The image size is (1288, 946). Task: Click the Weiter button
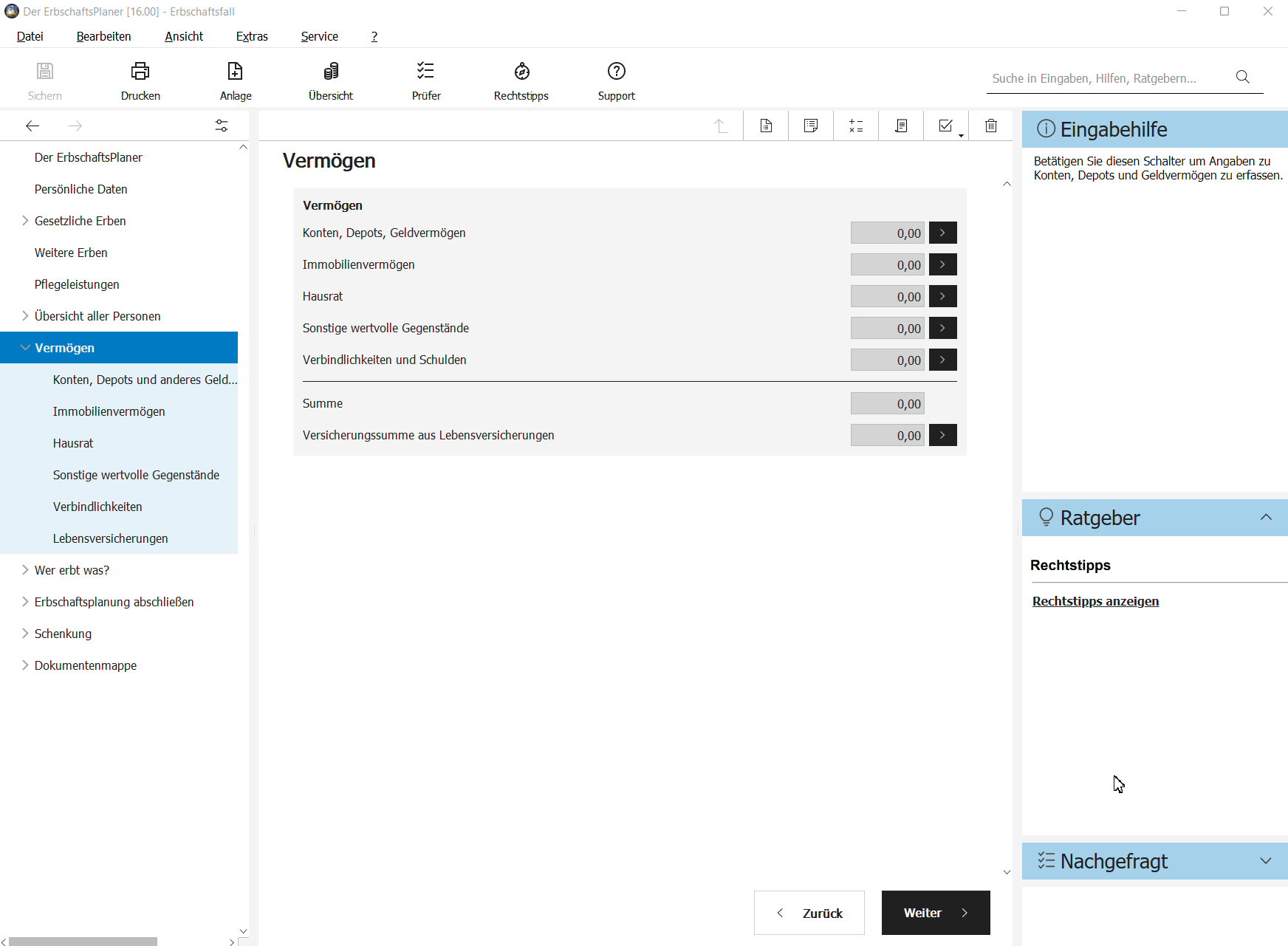(935, 913)
